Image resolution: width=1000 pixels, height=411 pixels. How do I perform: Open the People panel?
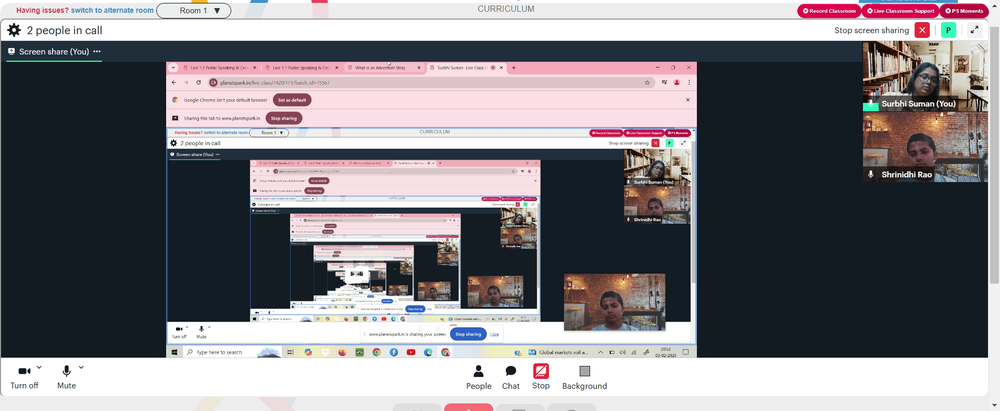(x=478, y=377)
